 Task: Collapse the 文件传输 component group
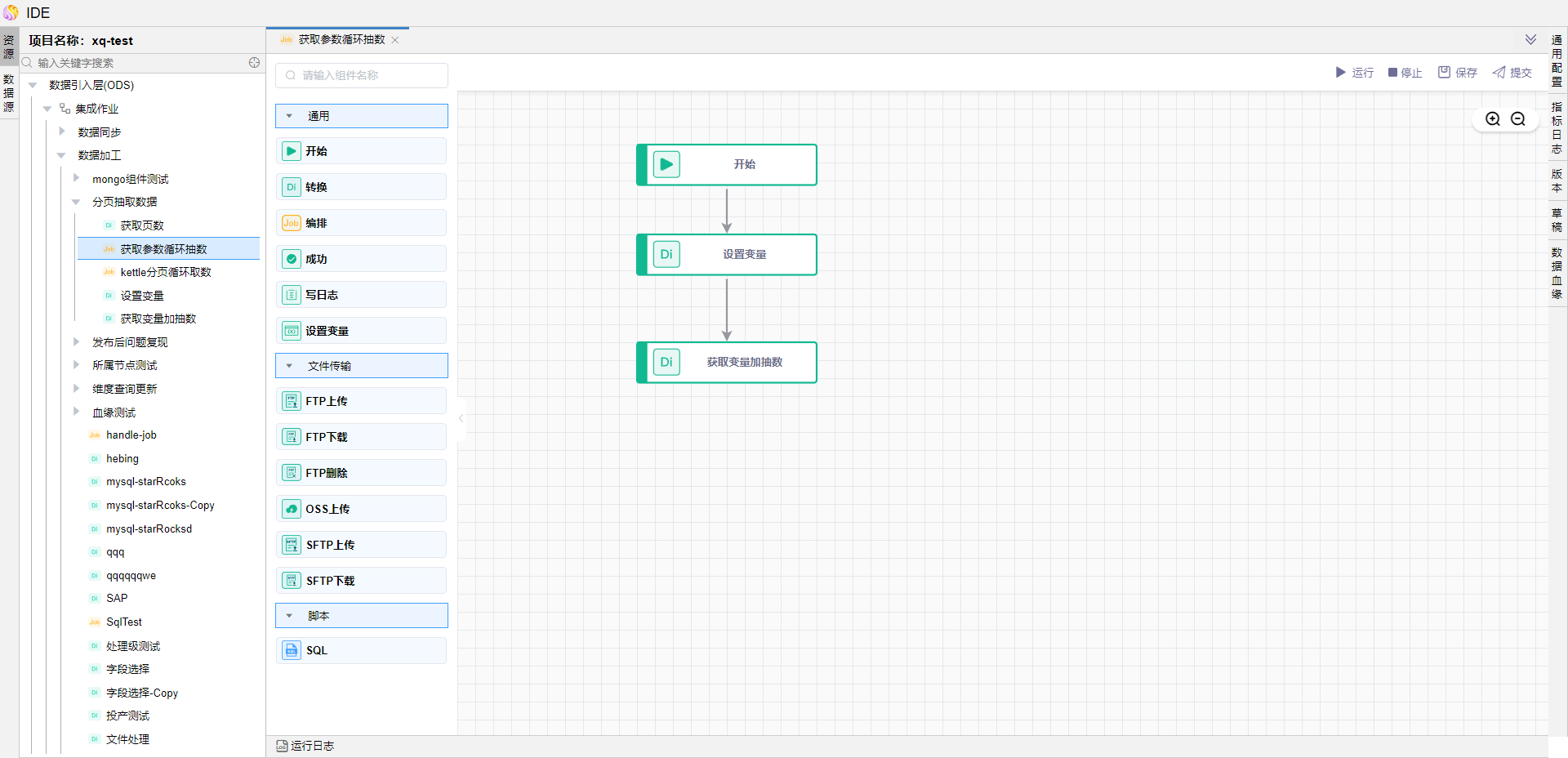click(x=289, y=366)
